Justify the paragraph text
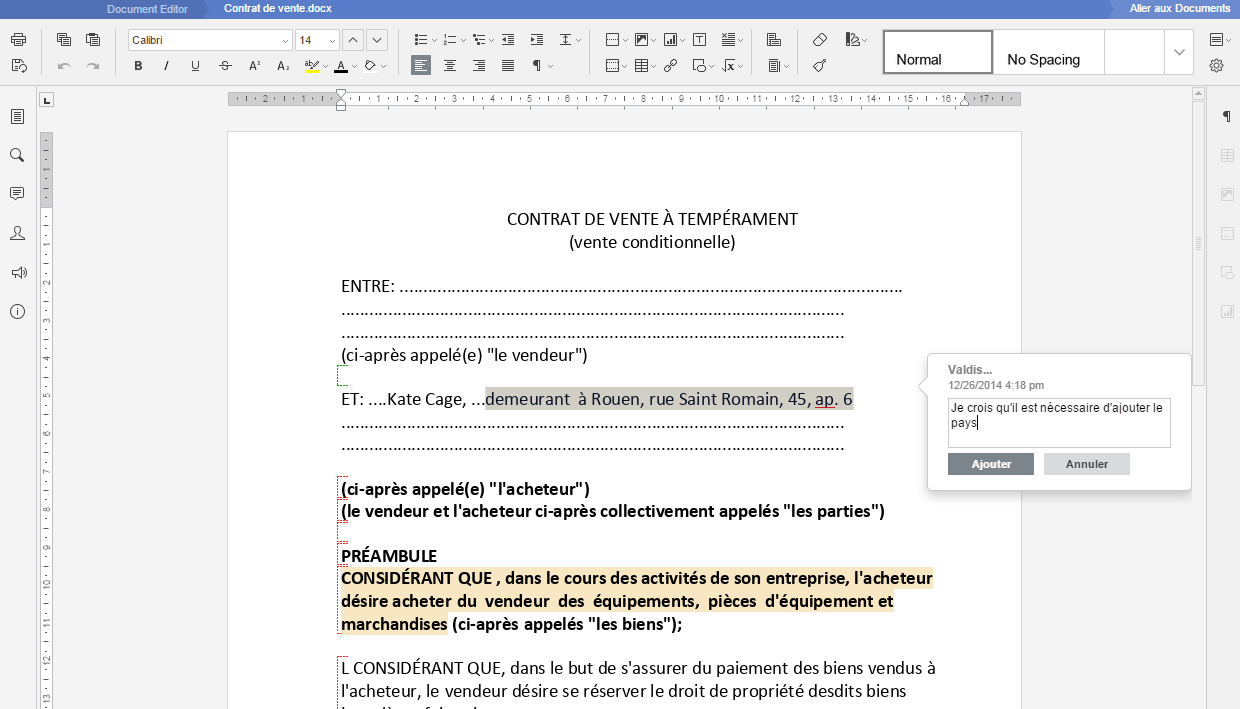This screenshot has width=1240, height=709. [508, 66]
